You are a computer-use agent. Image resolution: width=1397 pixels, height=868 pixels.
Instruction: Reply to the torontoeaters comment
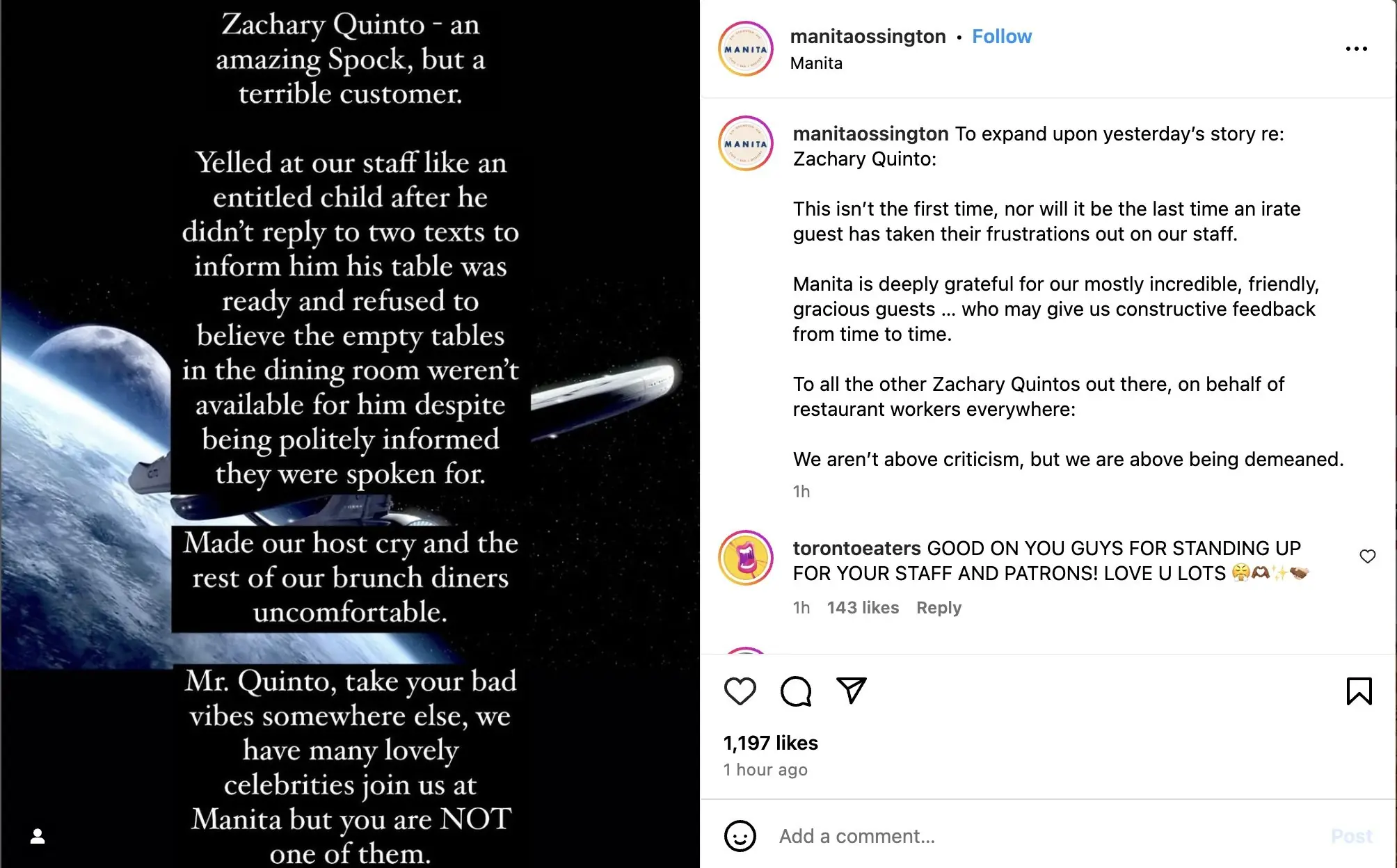click(x=938, y=608)
